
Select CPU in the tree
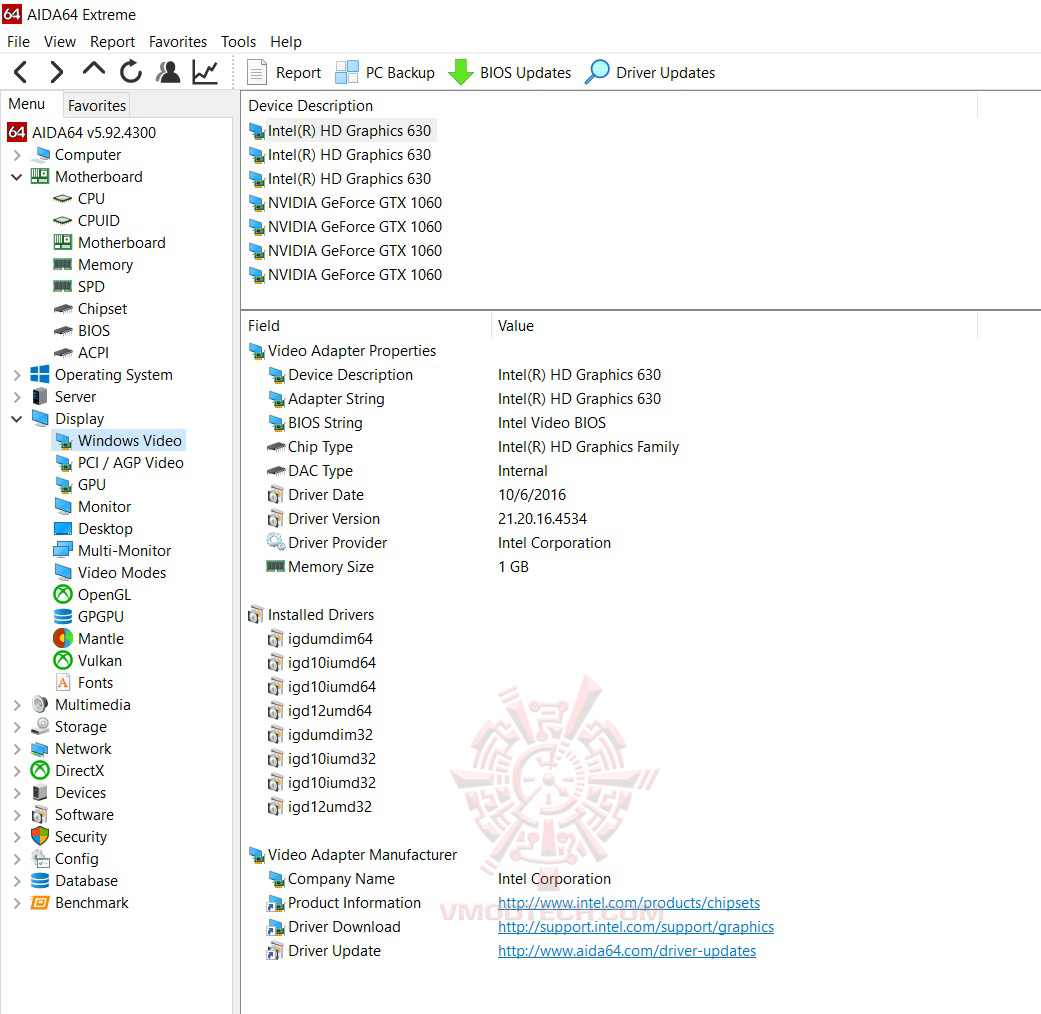click(79, 199)
